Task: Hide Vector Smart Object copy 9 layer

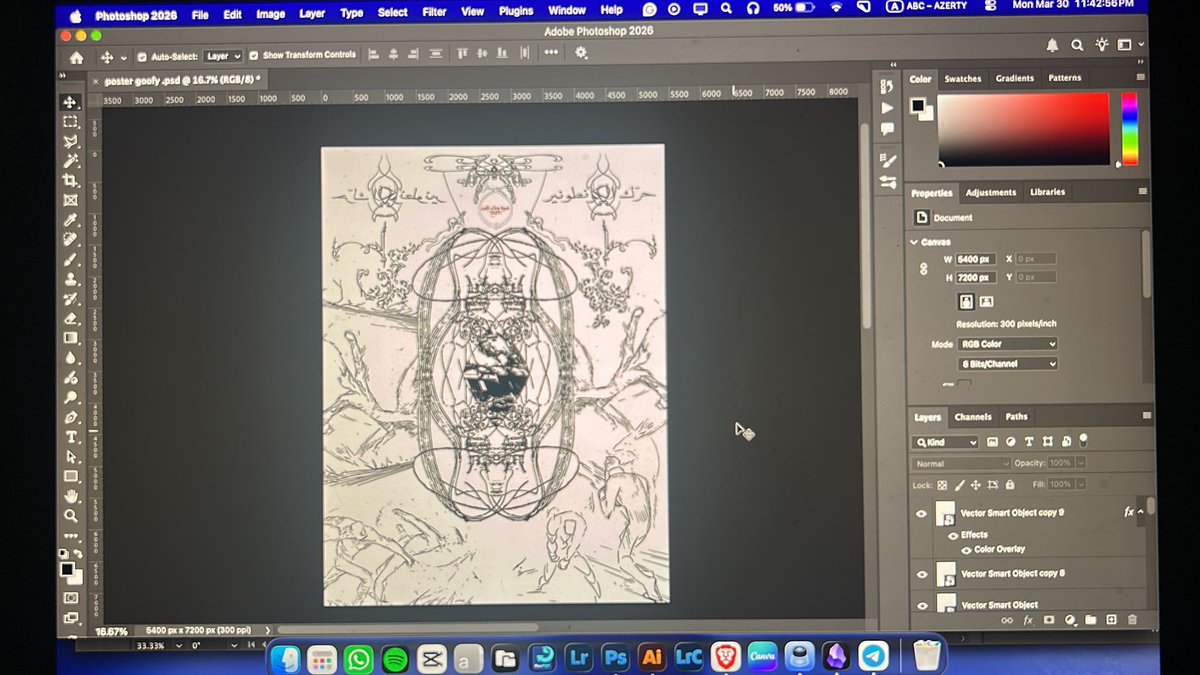Action: (x=922, y=514)
